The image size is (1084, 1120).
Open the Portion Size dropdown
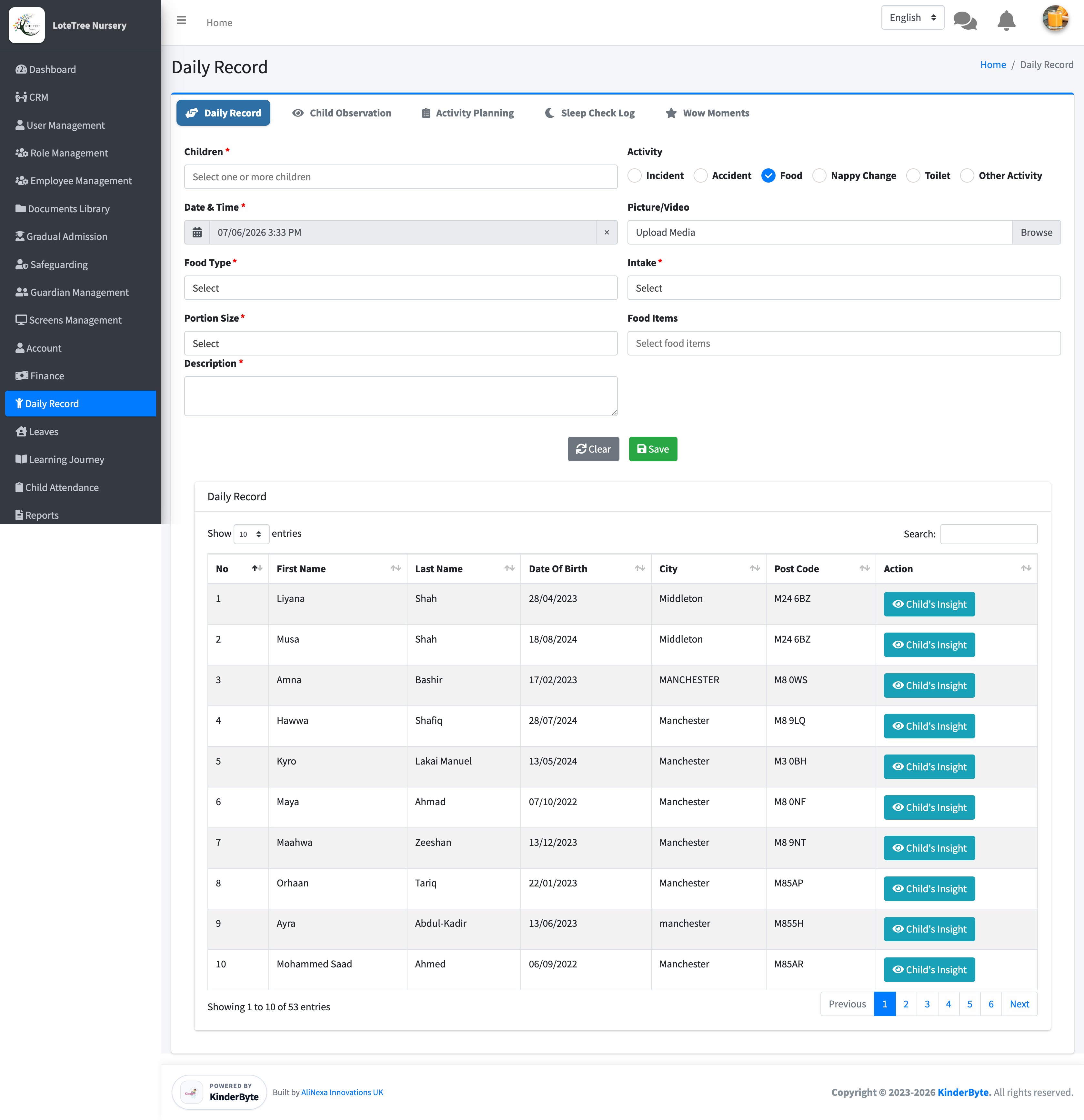point(401,344)
